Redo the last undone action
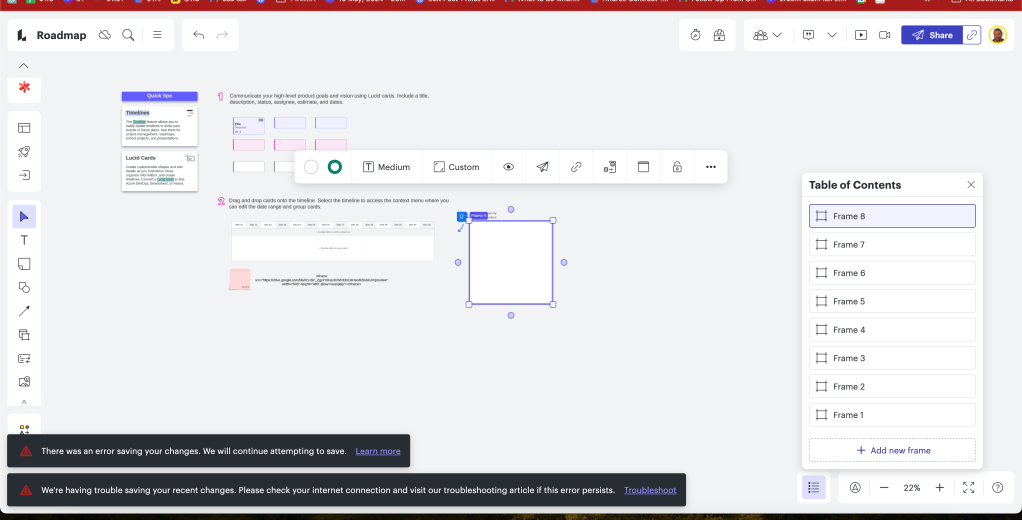The width and height of the screenshot is (1022, 520). pos(222,35)
